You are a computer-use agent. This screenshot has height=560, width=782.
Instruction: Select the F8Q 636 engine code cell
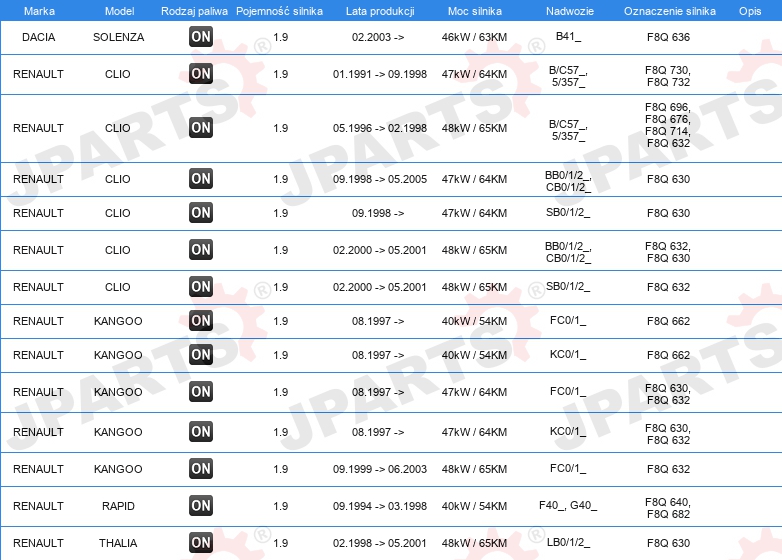pyautogui.click(x=668, y=37)
